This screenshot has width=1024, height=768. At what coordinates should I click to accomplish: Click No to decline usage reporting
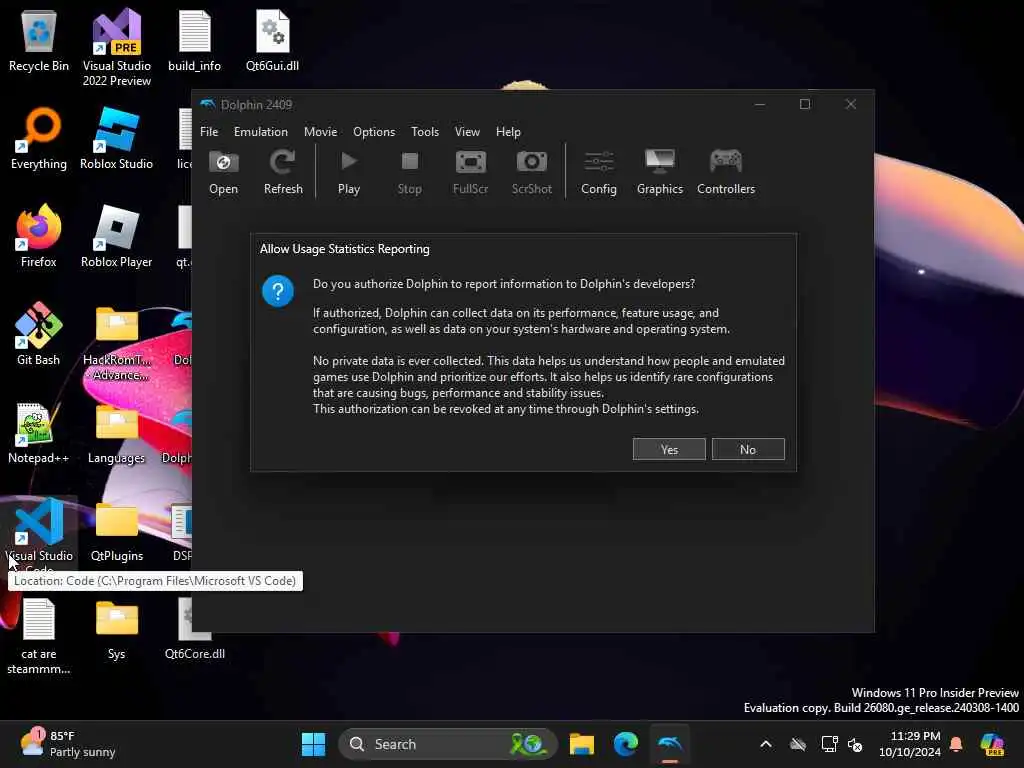pos(748,449)
